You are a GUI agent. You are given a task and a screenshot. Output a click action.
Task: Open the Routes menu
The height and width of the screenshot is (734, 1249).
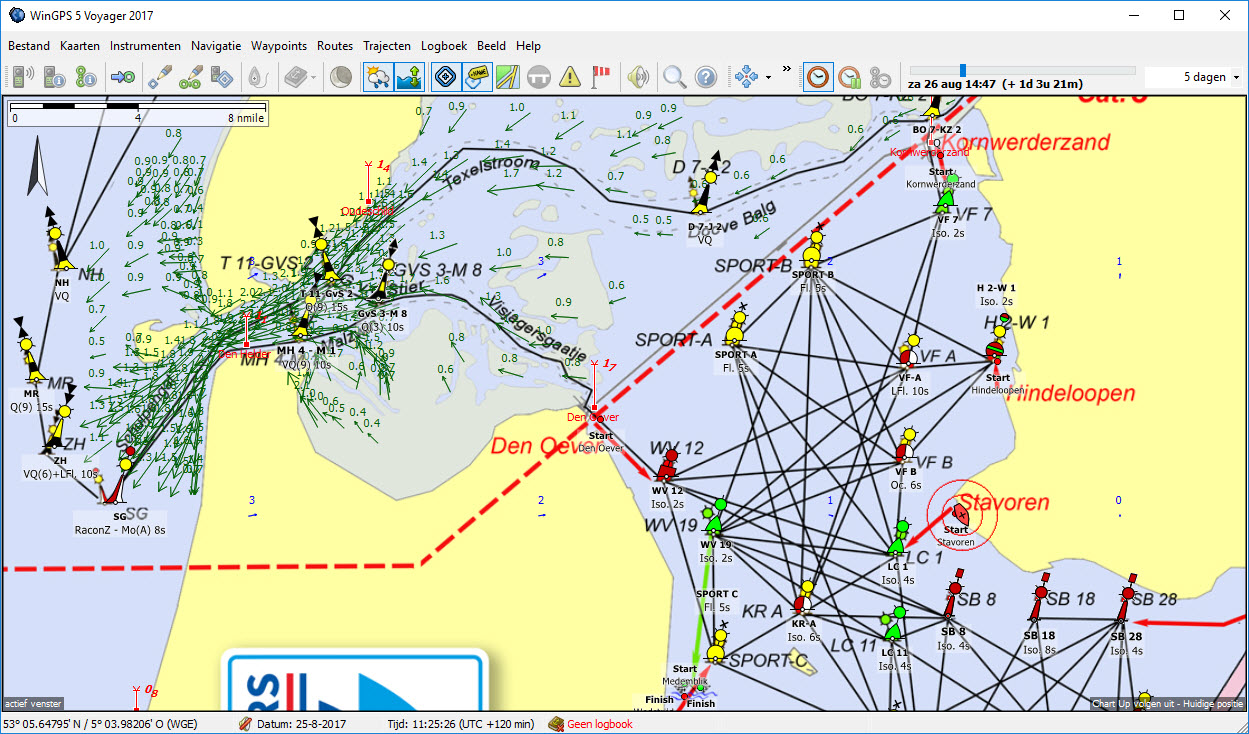335,46
